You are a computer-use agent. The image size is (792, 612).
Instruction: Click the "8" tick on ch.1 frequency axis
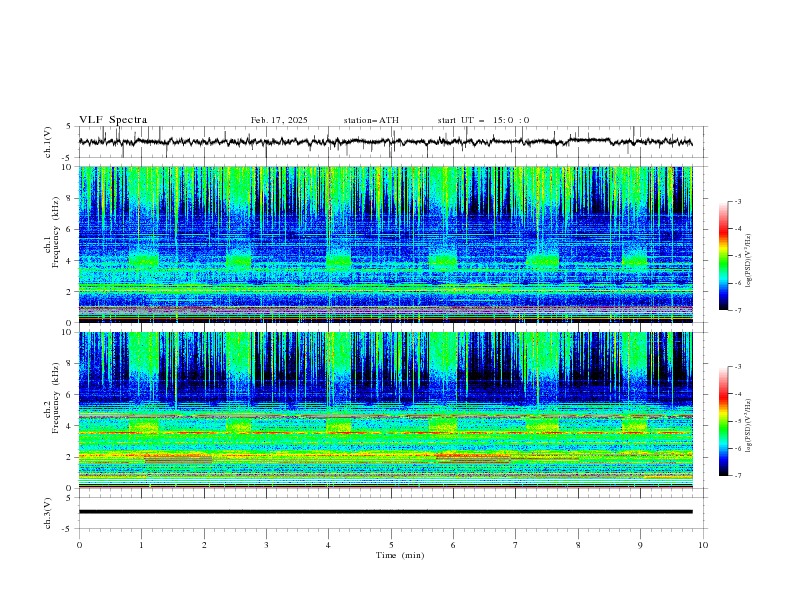tap(70, 198)
